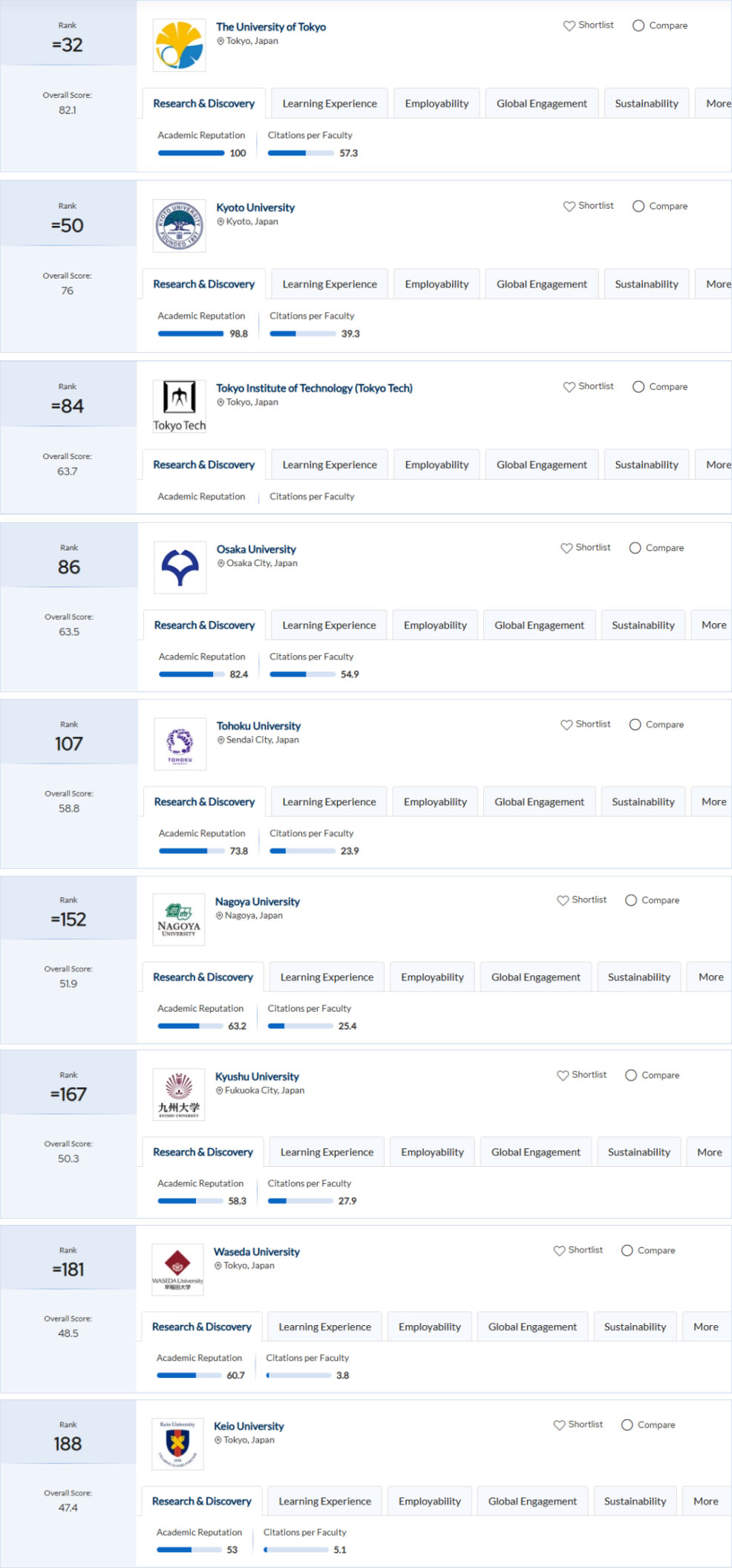Open Employability tab for Kyoto University
The width and height of the screenshot is (732, 1568).
437,284
